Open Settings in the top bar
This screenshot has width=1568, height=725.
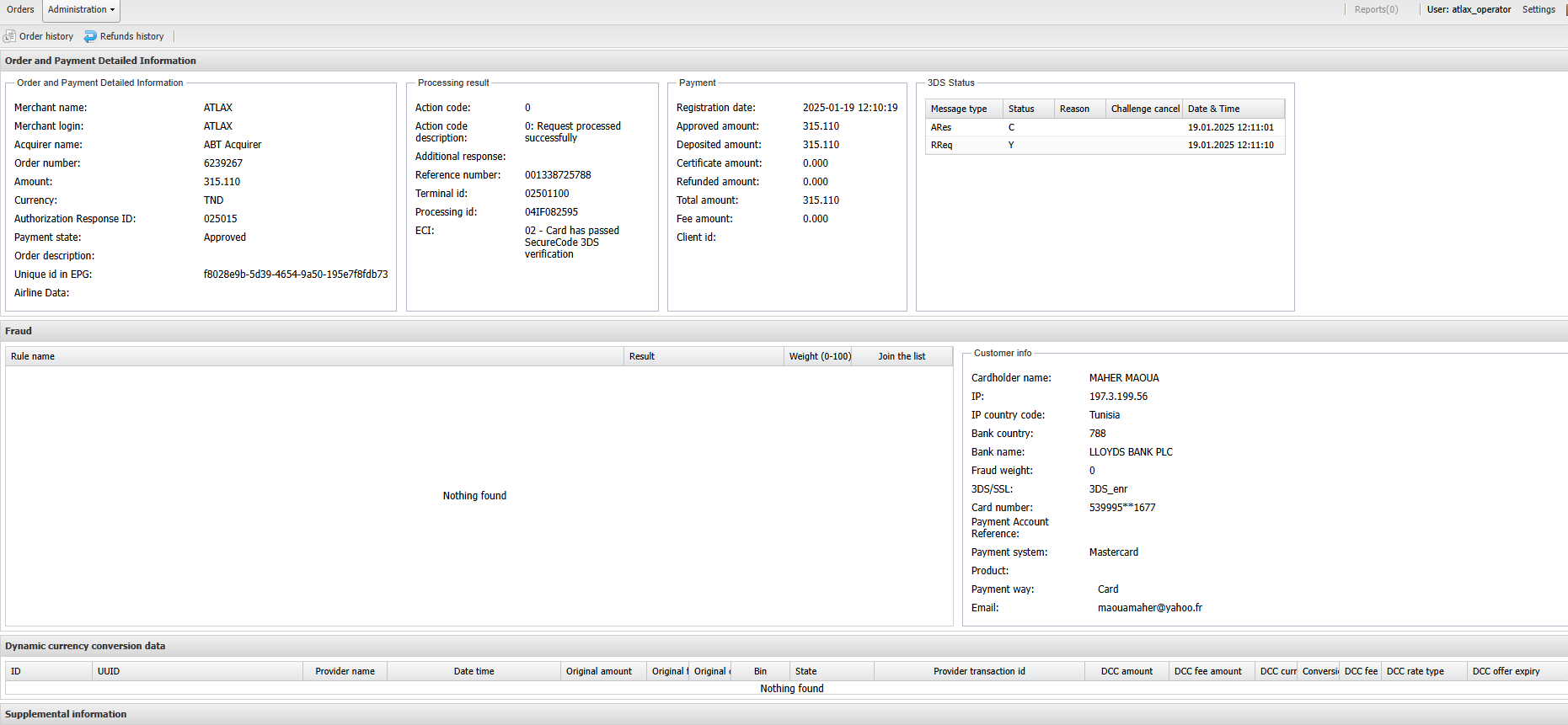click(1538, 10)
